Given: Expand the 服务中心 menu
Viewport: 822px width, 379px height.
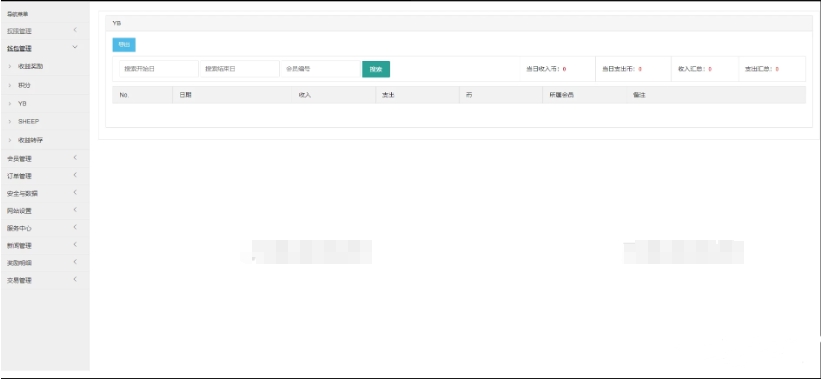Looking at the screenshot, I should [45, 228].
